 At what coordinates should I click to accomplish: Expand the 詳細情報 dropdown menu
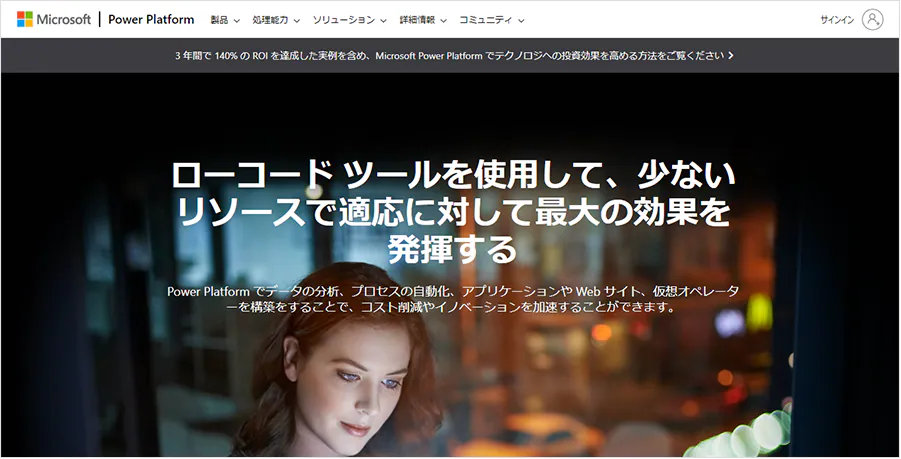click(423, 20)
